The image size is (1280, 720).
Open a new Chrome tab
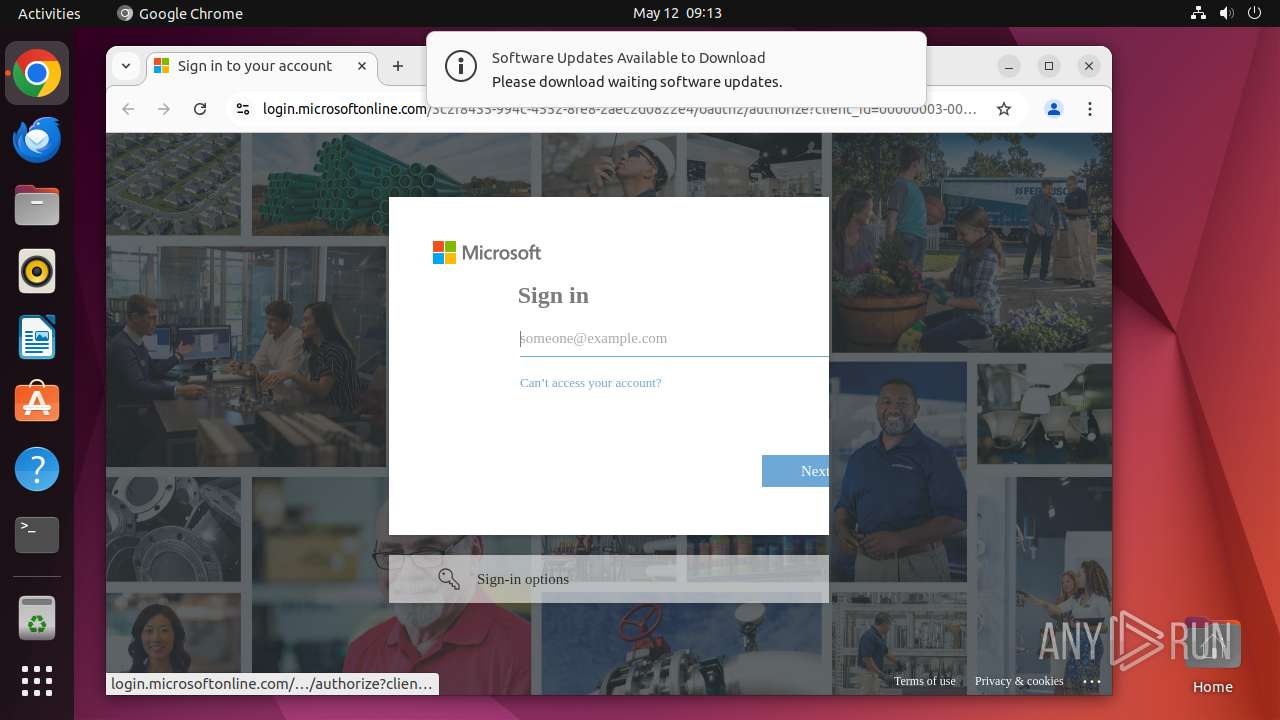(398, 66)
